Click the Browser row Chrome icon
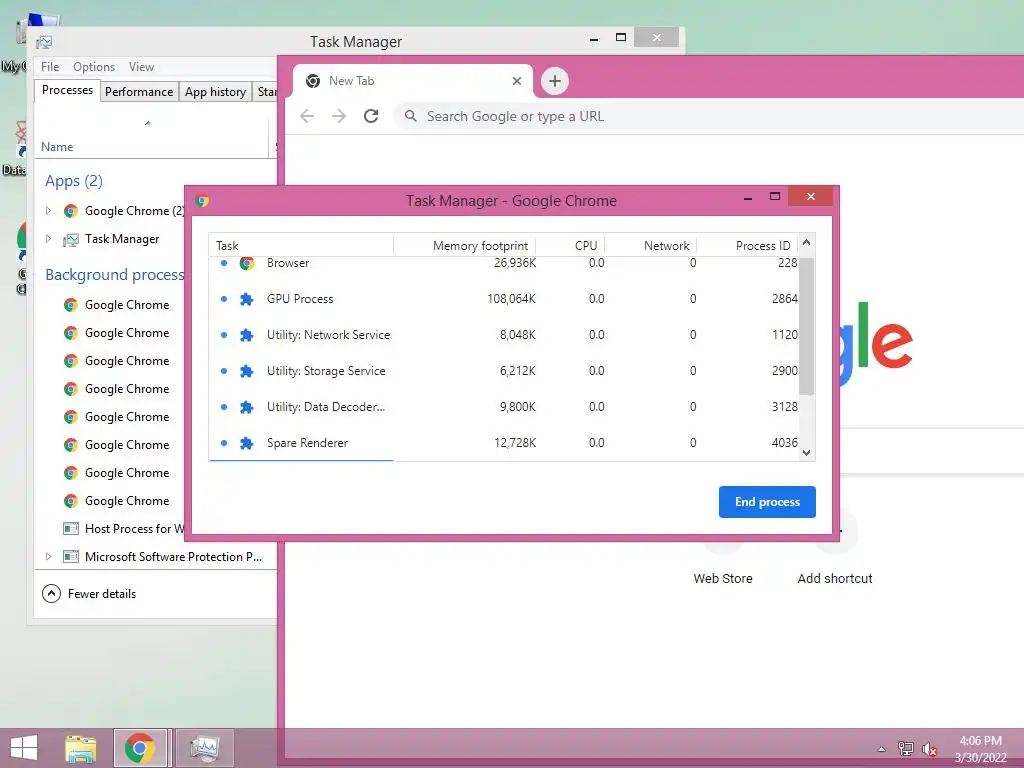This screenshot has width=1024, height=768. tap(246, 263)
